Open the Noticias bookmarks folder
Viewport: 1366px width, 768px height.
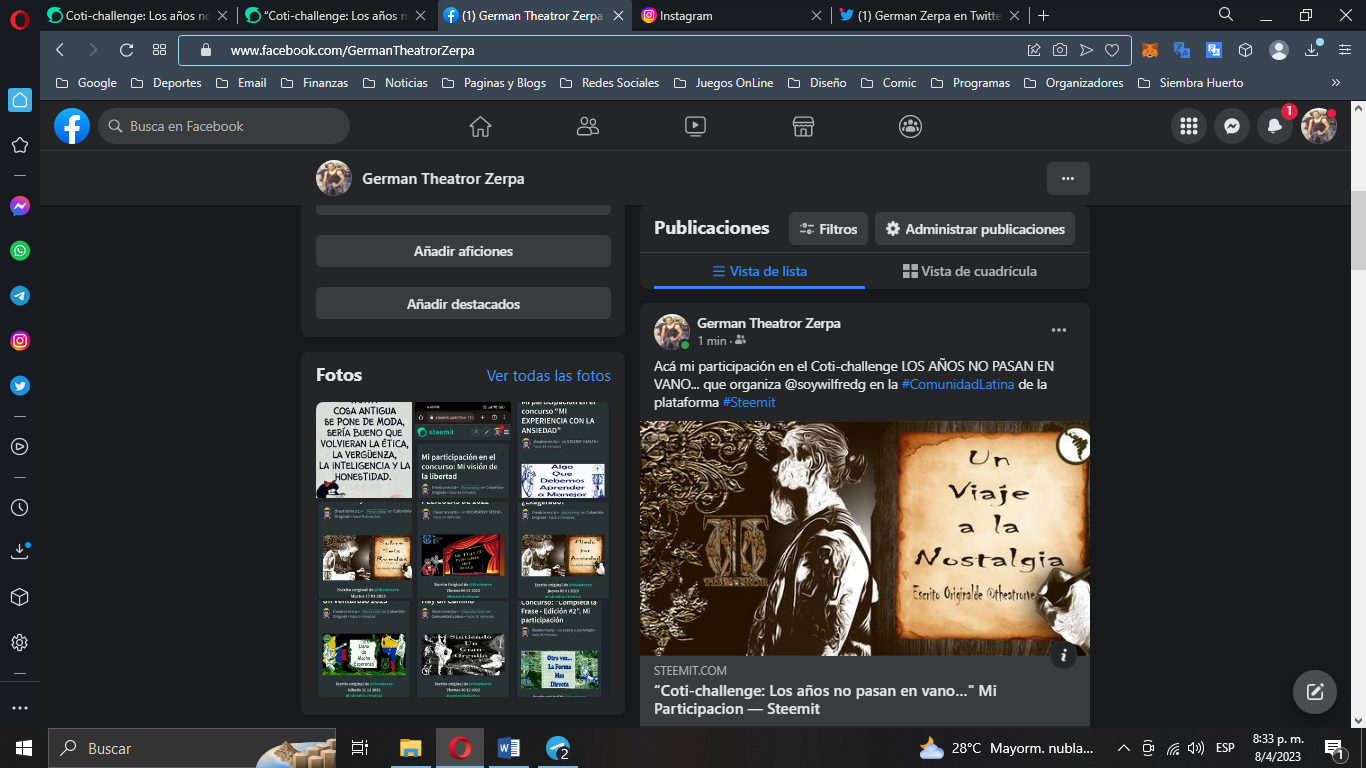pos(395,83)
